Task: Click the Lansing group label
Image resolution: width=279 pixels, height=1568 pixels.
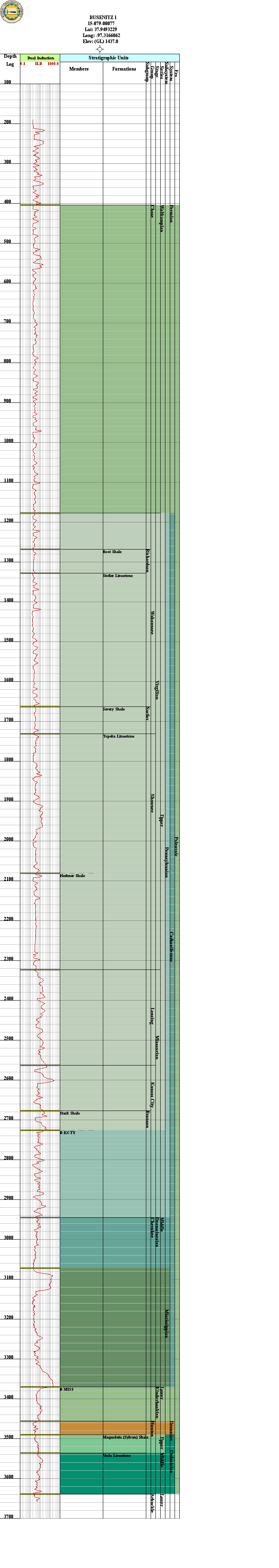Action: (152, 1017)
